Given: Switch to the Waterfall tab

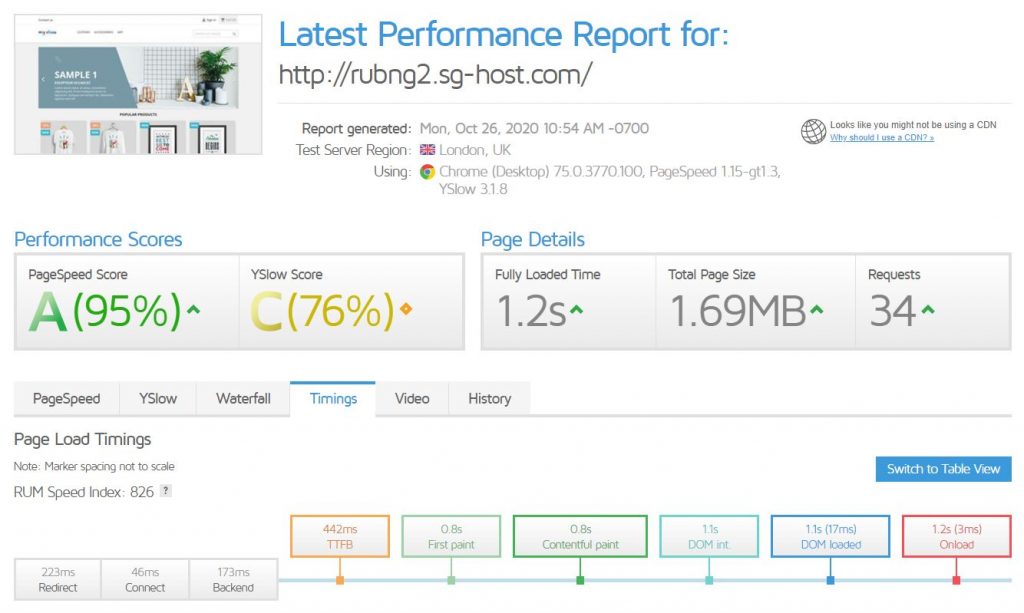Looking at the screenshot, I should point(243,398).
